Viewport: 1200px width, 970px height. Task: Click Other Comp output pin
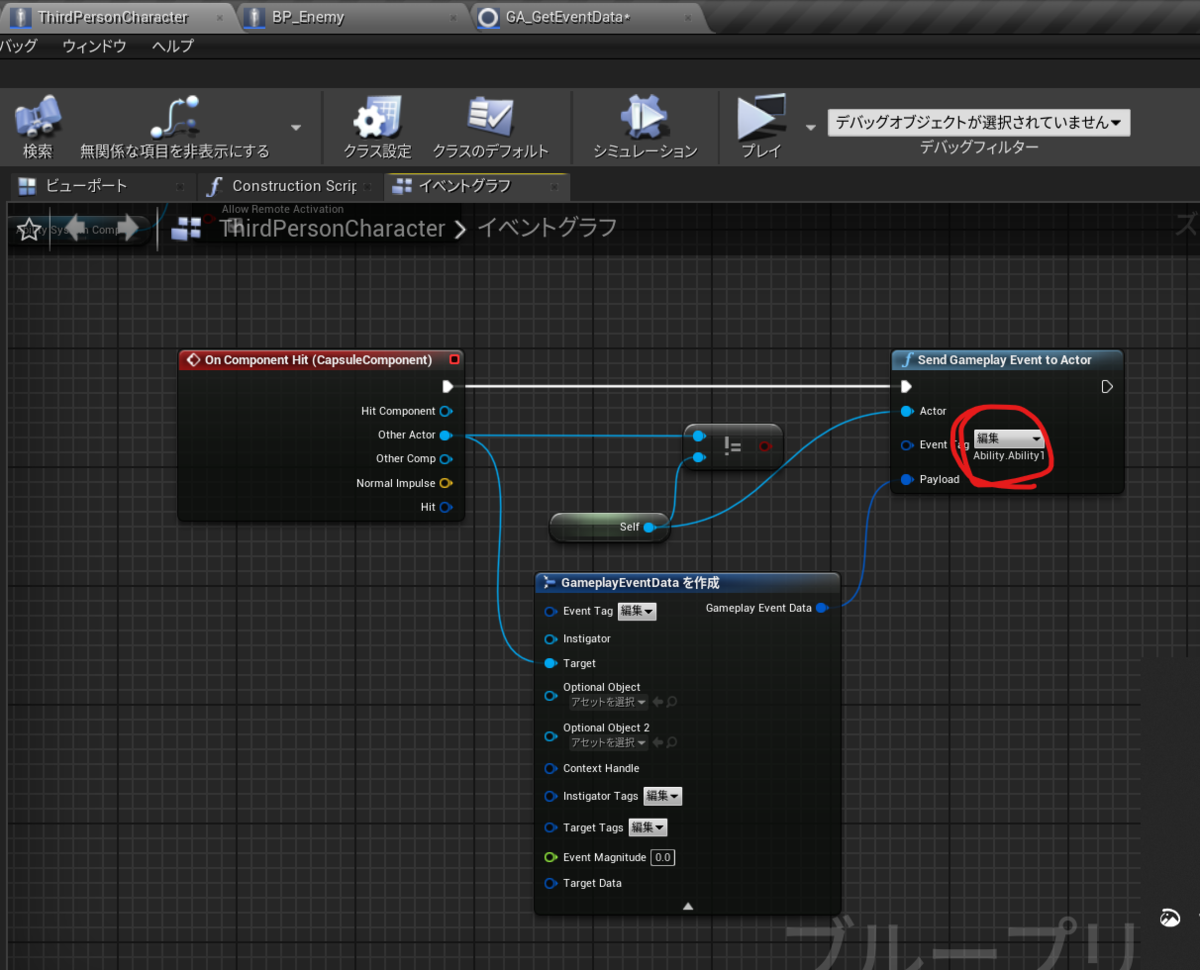[446, 459]
